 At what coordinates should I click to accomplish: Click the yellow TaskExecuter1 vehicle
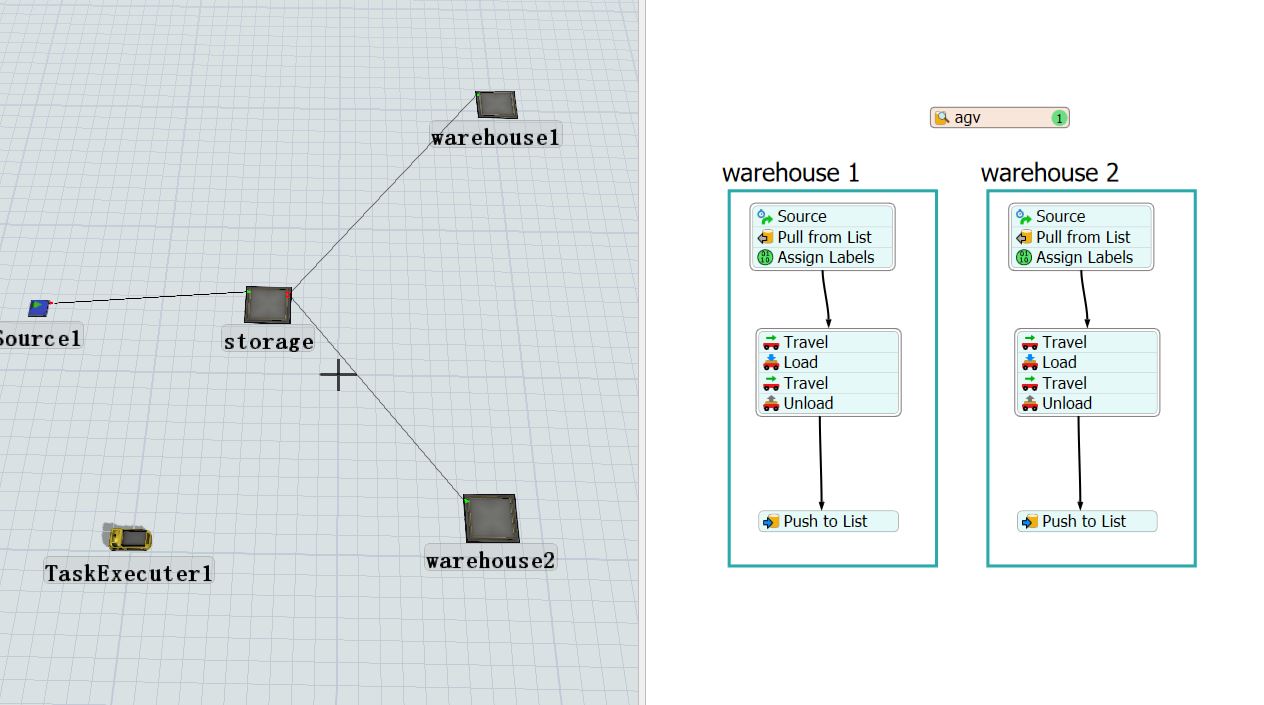point(130,538)
